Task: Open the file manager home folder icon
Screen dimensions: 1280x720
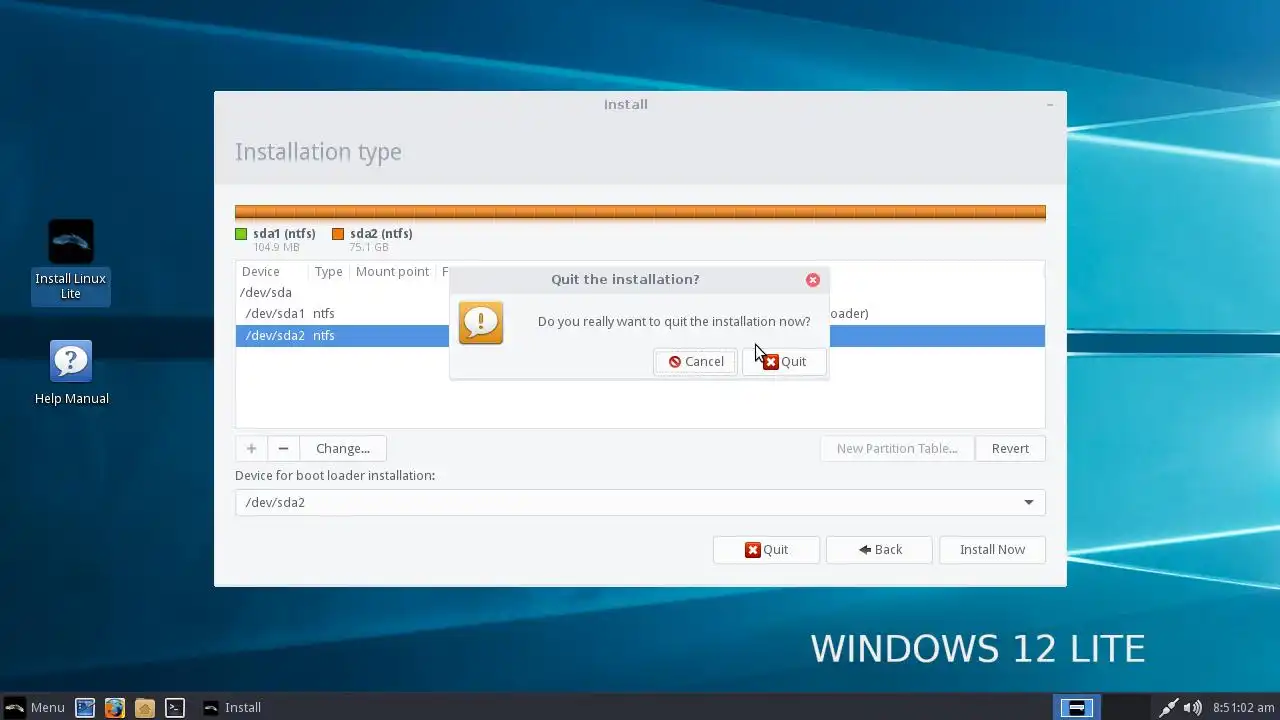Action: click(145, 707)
